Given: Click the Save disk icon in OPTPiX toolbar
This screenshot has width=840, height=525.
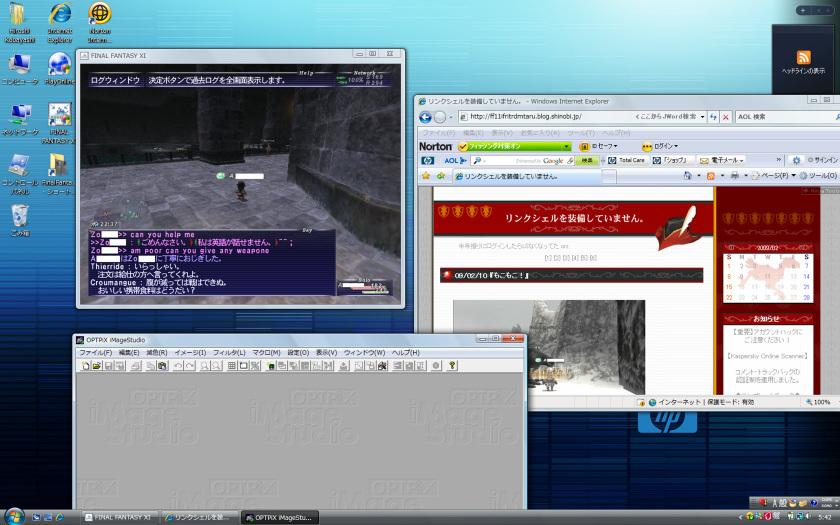Looking at the screenshot, I should [108, 365].
